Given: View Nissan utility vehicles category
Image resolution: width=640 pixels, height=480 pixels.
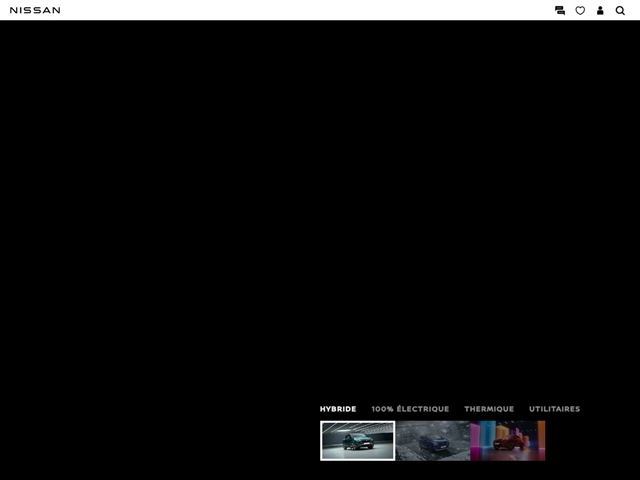Looking at the screenshot, I should pyautogui.click(x=554, y=409).
